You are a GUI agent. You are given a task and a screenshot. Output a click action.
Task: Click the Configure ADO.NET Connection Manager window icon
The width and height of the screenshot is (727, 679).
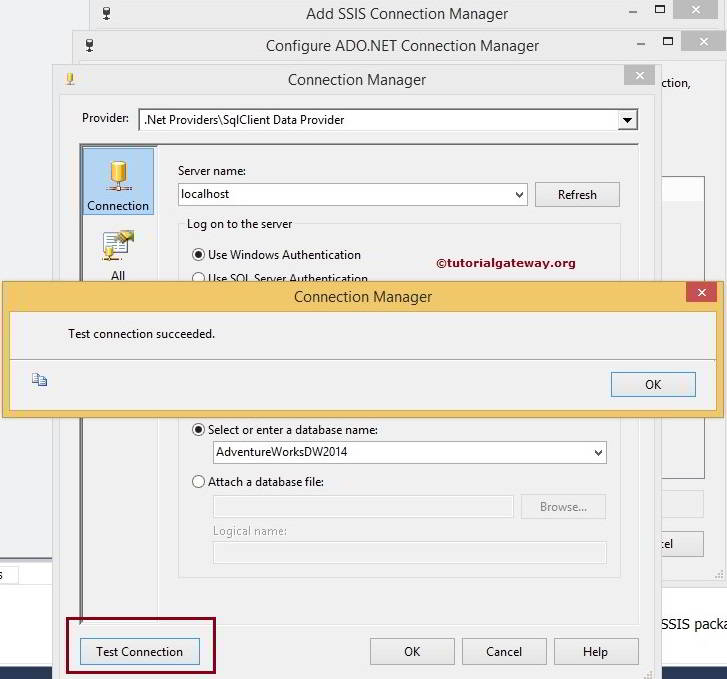tap(89, 45)
